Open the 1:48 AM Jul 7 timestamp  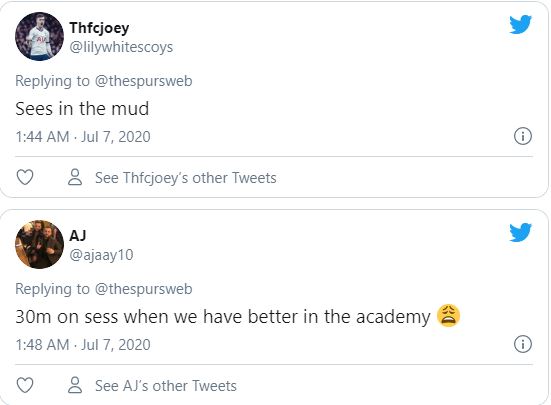coord(83,345)
